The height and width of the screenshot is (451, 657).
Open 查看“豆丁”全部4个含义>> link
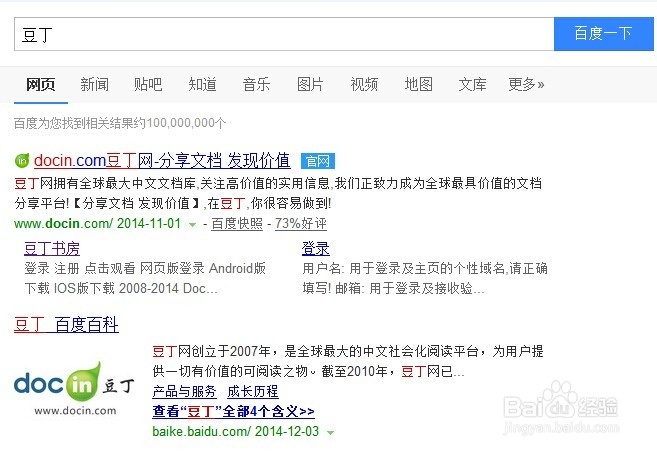pyautogui.click(x=233, y=412)
